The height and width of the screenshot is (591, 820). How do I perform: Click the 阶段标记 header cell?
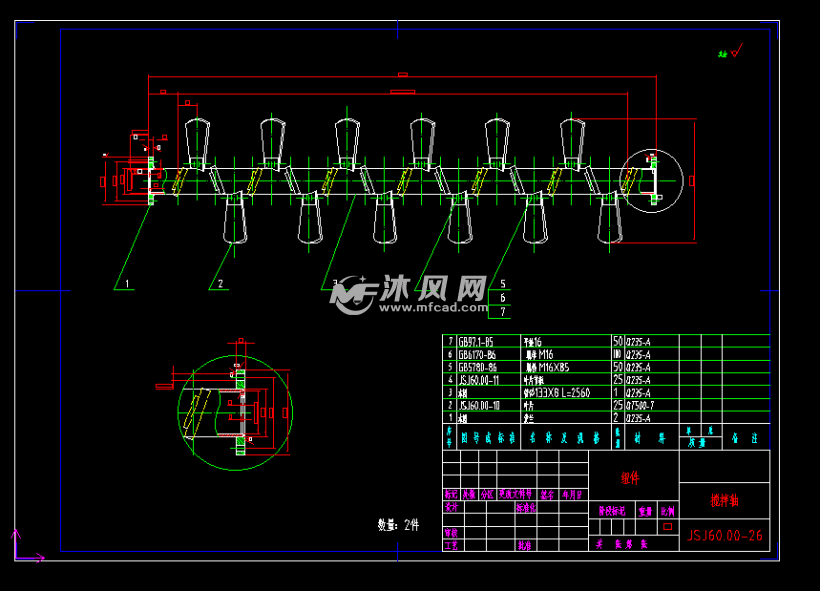611,511
